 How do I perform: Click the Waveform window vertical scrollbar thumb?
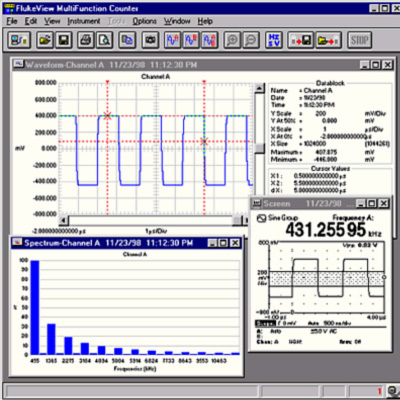(x=259, y=149)
